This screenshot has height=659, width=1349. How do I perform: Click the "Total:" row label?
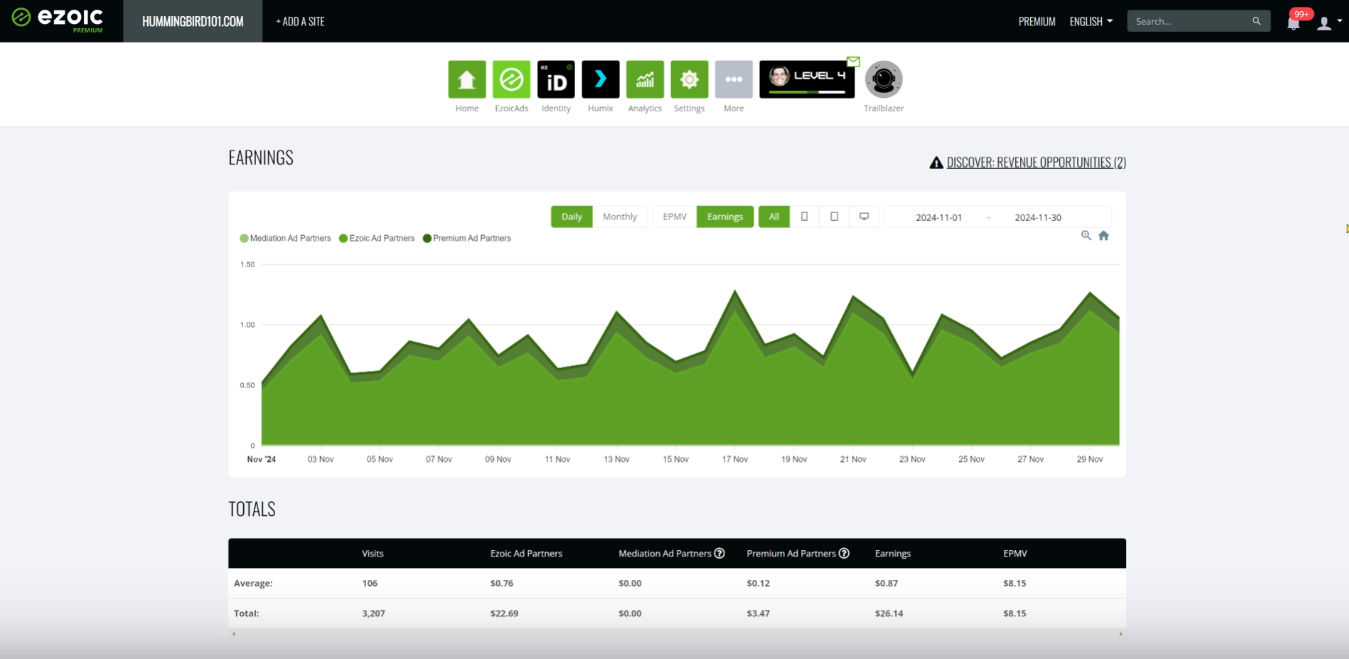click(x=246, y=613)
